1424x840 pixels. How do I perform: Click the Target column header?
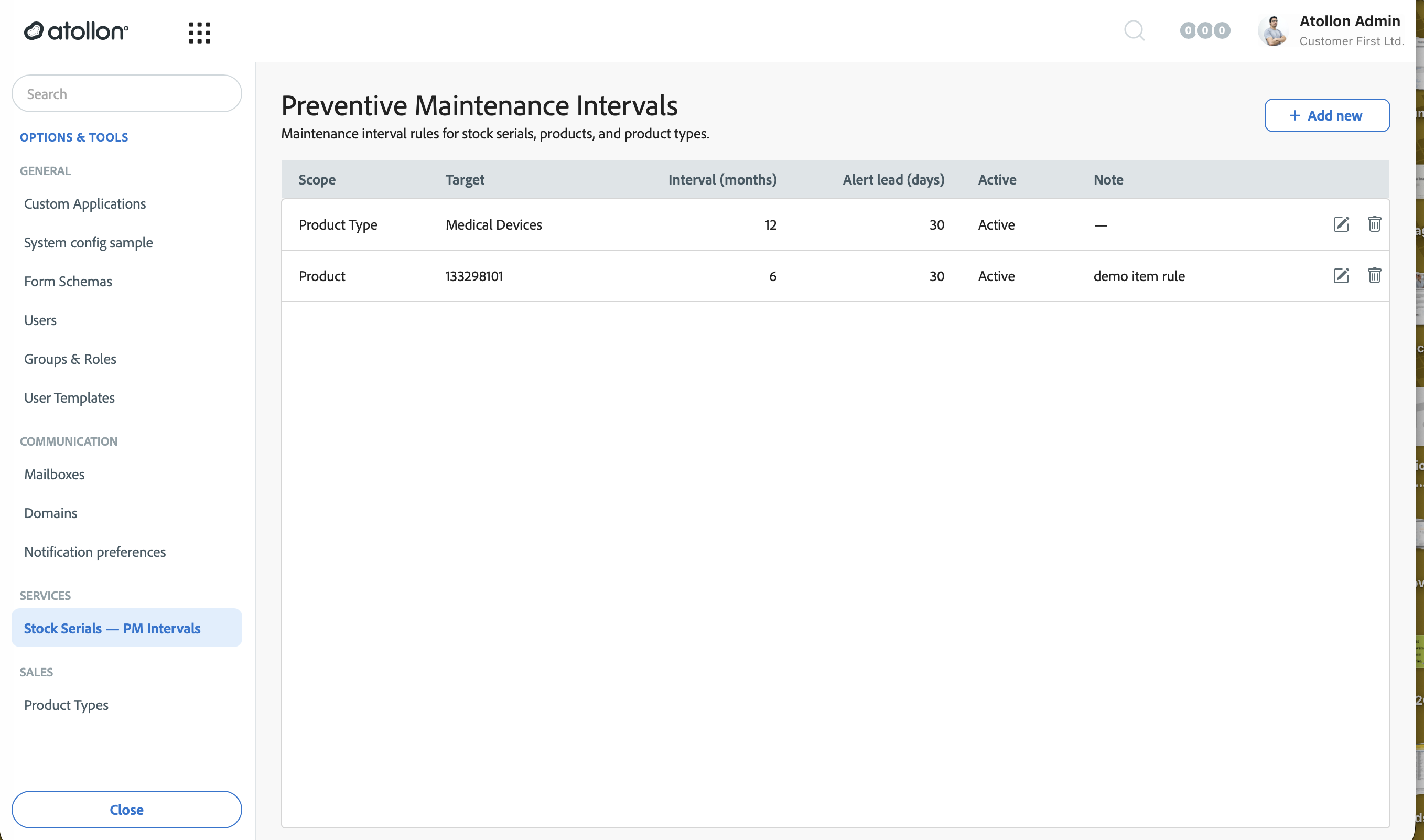point(465,179)
